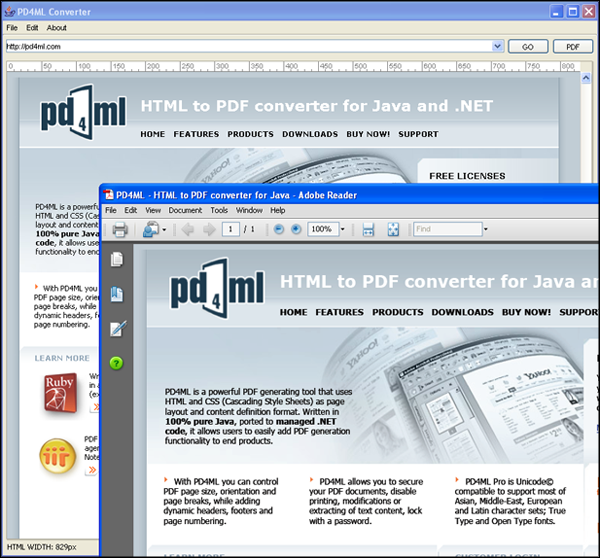This screenshot has height=558, width=600.
Task: Zoom in with the plus button
Action: click(x=296, y=229)
